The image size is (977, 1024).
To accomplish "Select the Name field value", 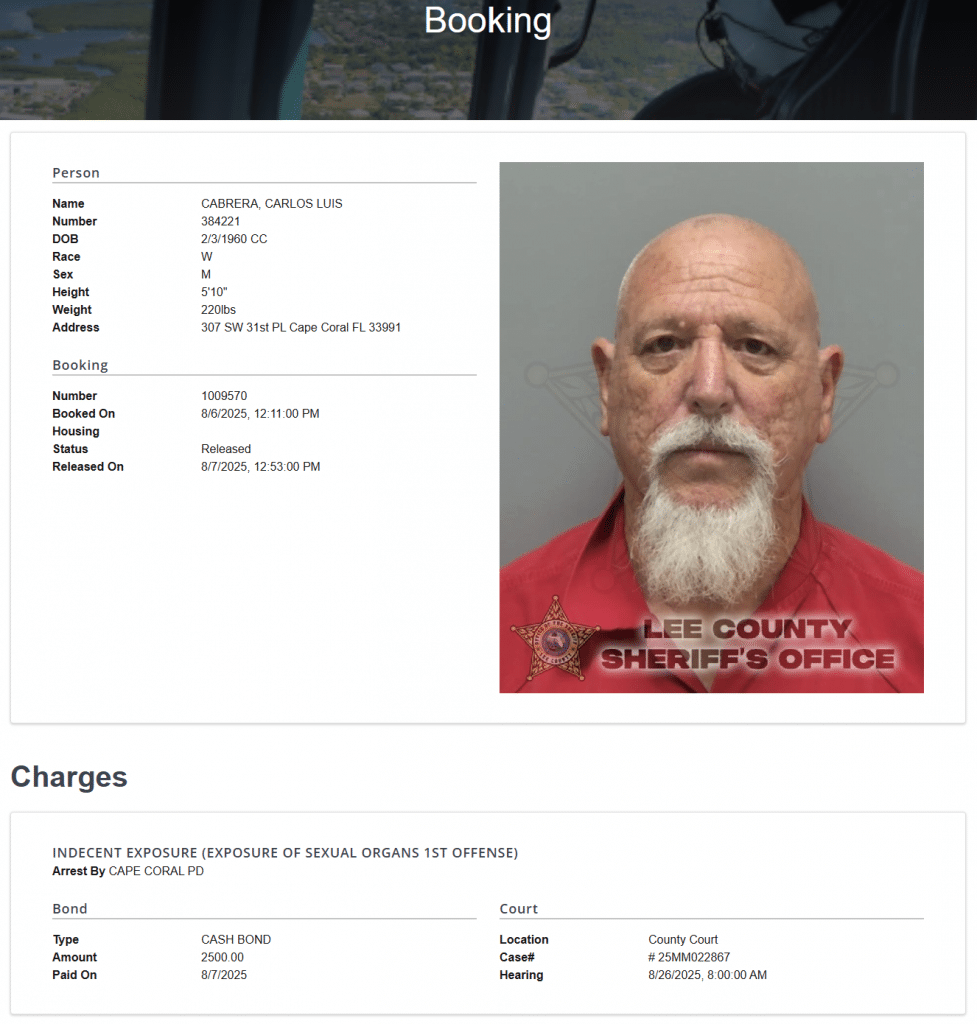I will 272,204.
